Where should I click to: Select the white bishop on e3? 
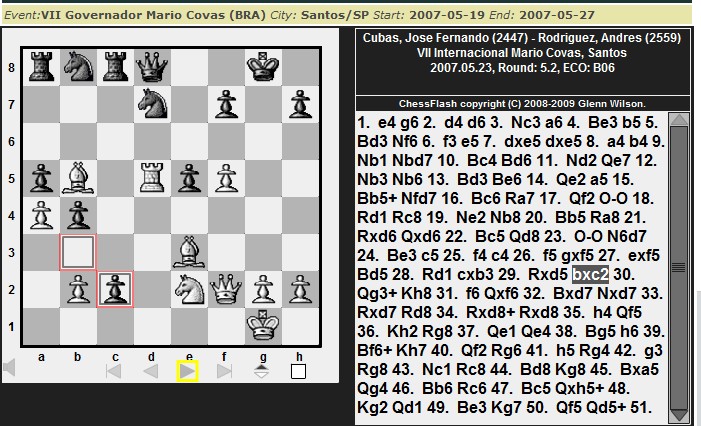coord(190,252)
